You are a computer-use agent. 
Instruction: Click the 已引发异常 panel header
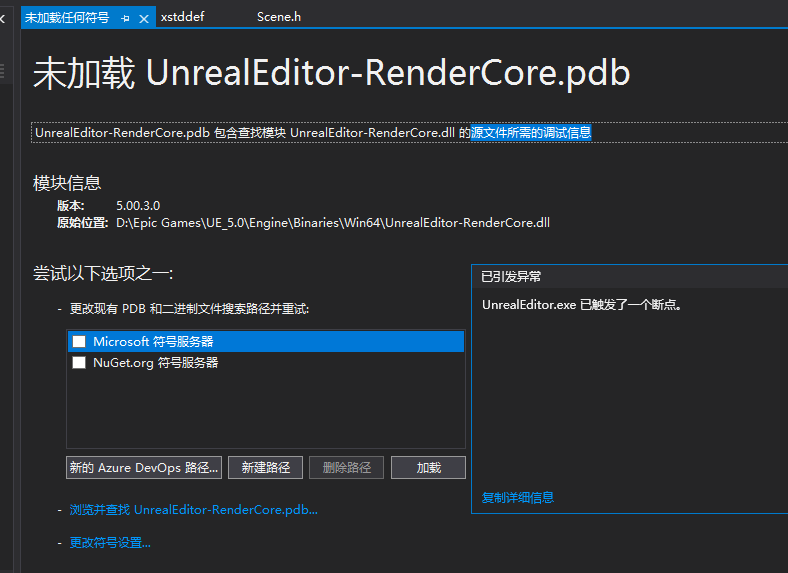pos(630,276)
